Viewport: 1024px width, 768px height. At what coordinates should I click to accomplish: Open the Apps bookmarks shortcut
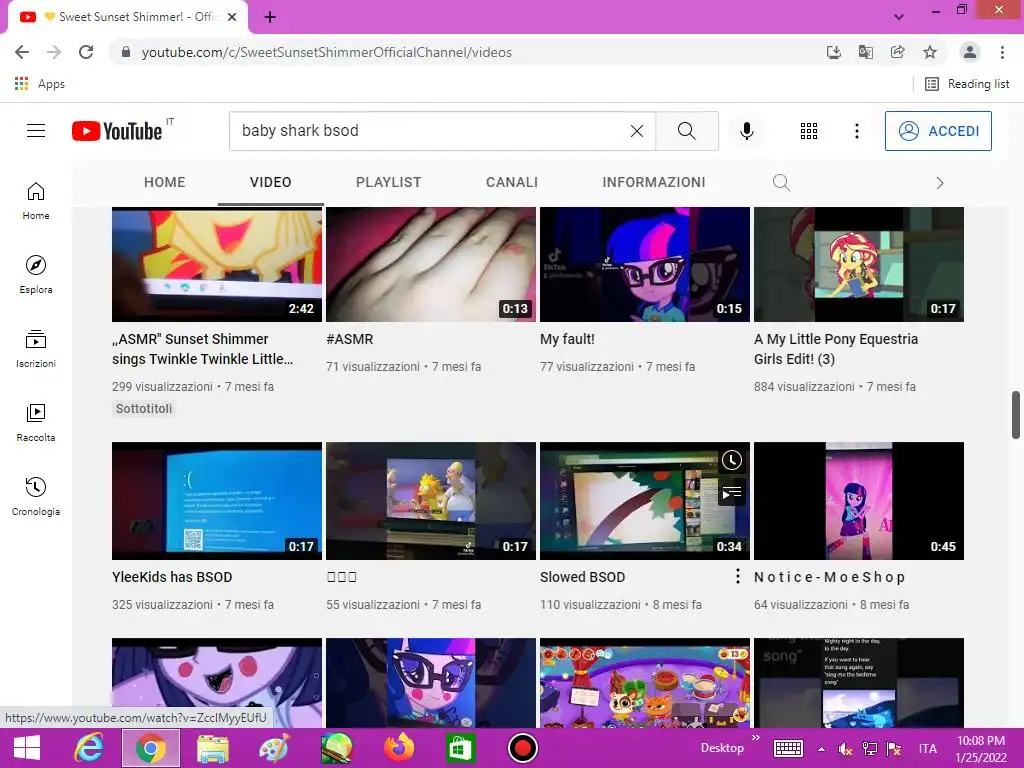click(x=39, y=84)
